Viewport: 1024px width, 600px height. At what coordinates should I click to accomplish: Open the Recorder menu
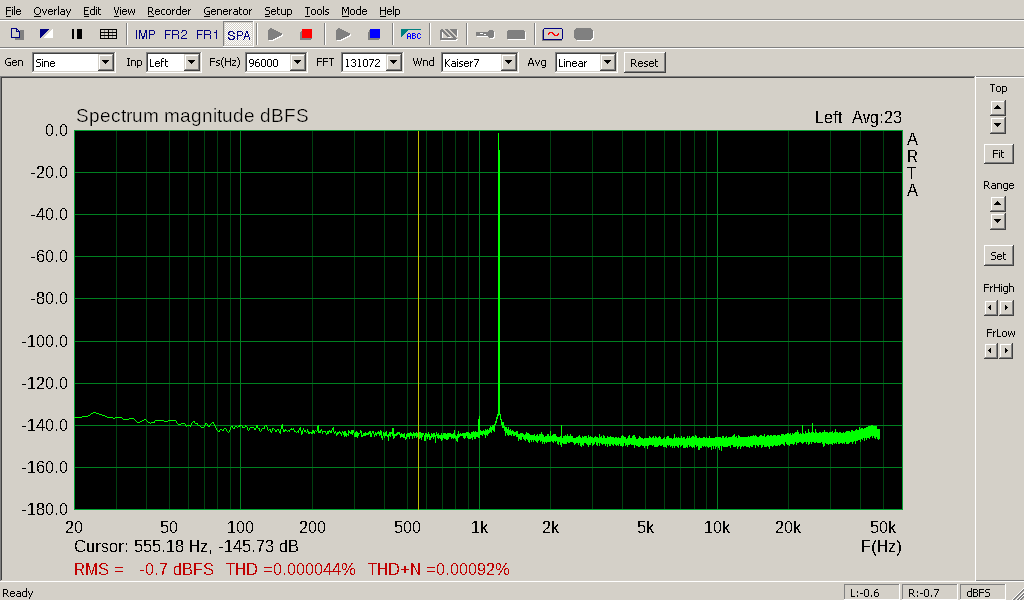coord(169,11)
